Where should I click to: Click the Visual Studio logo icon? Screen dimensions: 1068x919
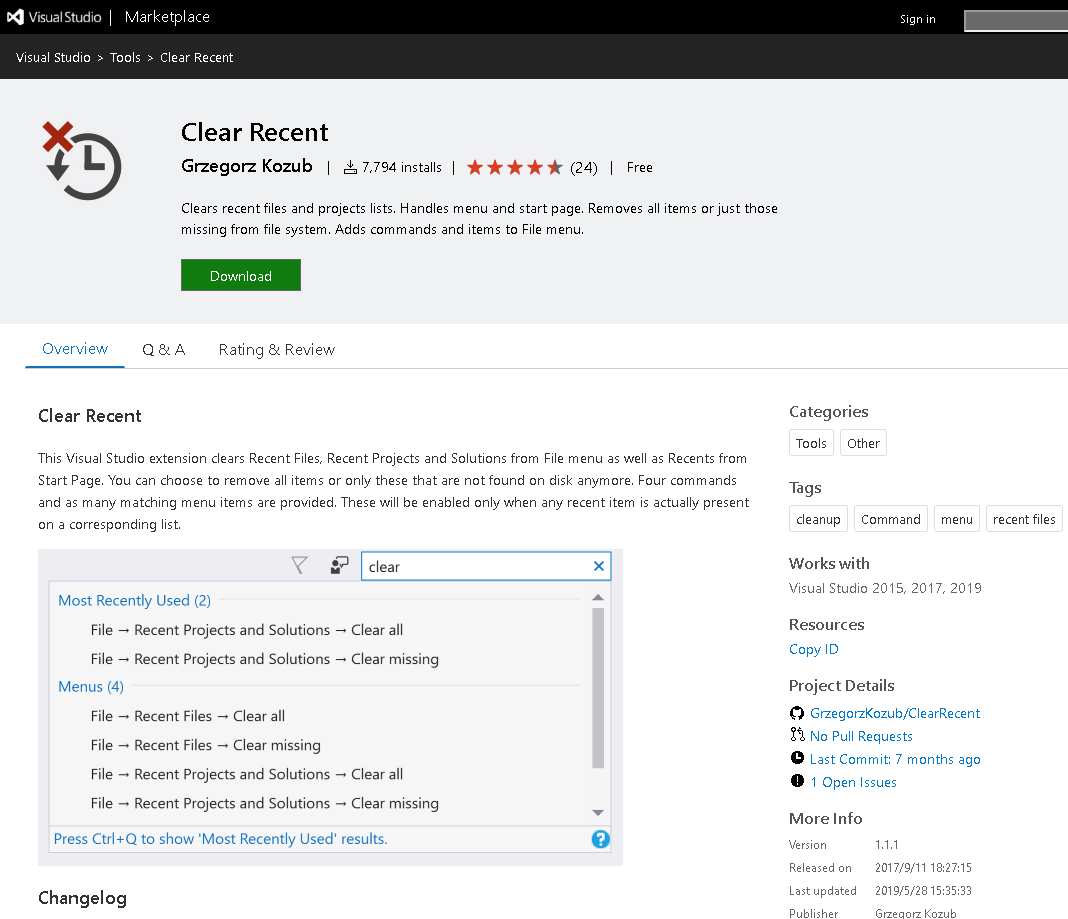pyautogui.click(x=15, y=17)
